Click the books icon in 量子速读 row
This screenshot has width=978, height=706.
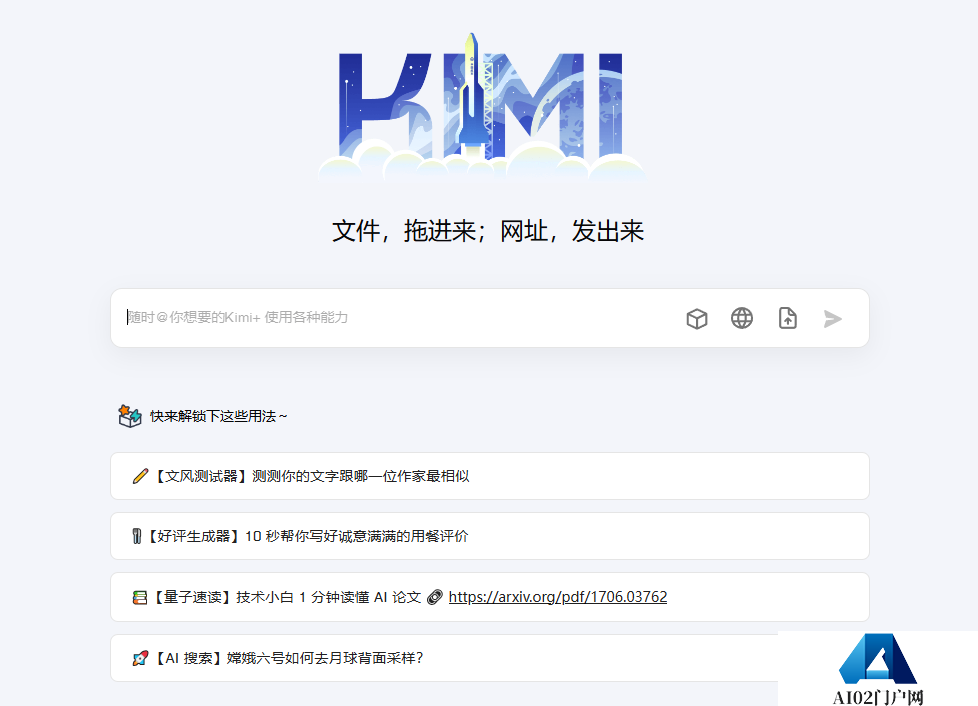coord(140,597)
